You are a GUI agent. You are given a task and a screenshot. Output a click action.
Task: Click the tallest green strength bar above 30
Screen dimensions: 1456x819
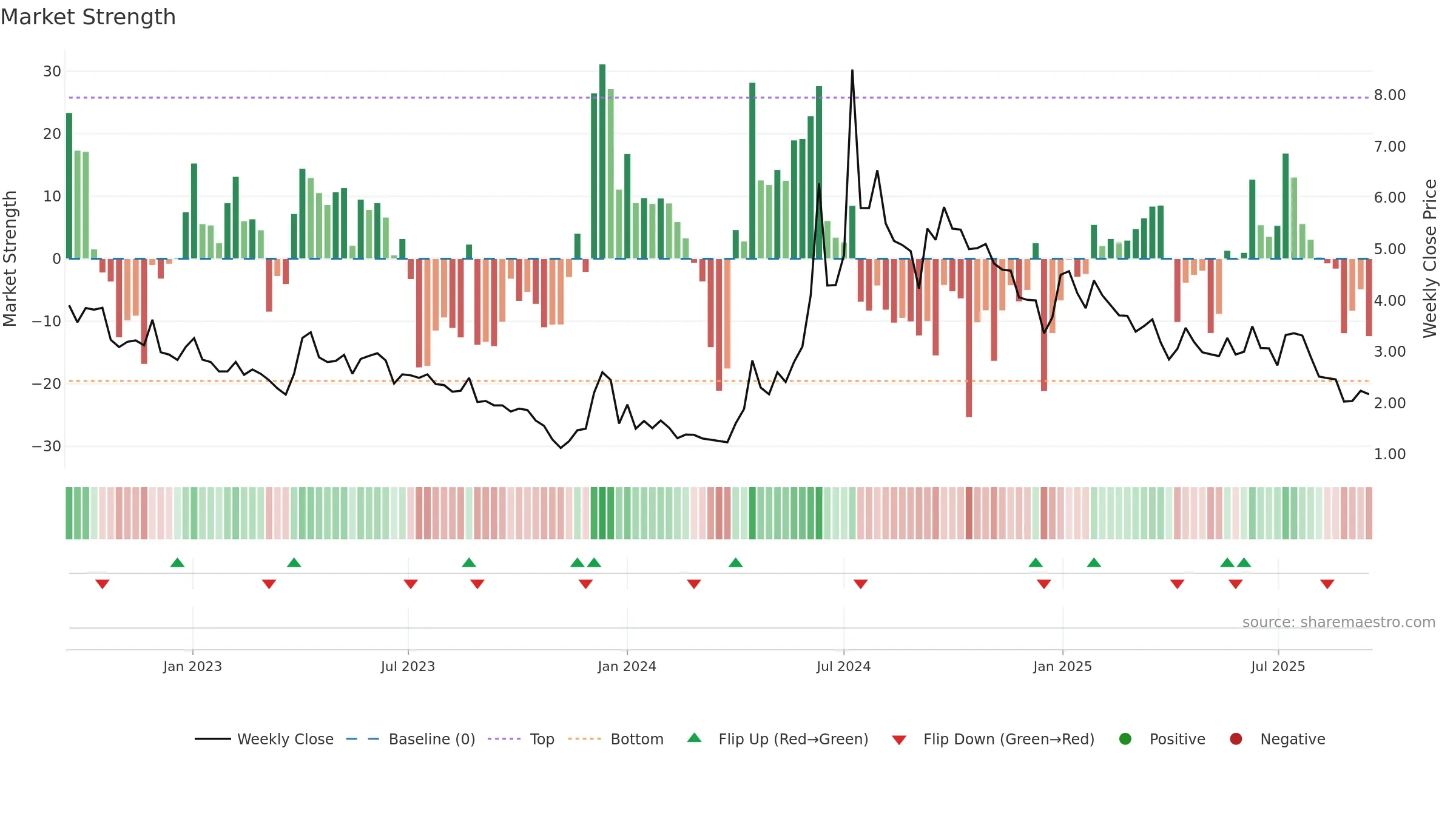(602, 161)
